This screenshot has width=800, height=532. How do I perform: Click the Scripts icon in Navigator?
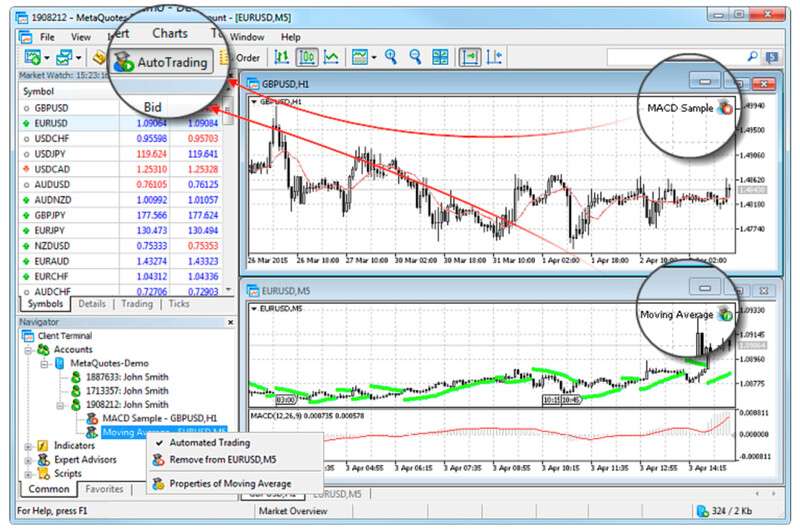(44, 473)
